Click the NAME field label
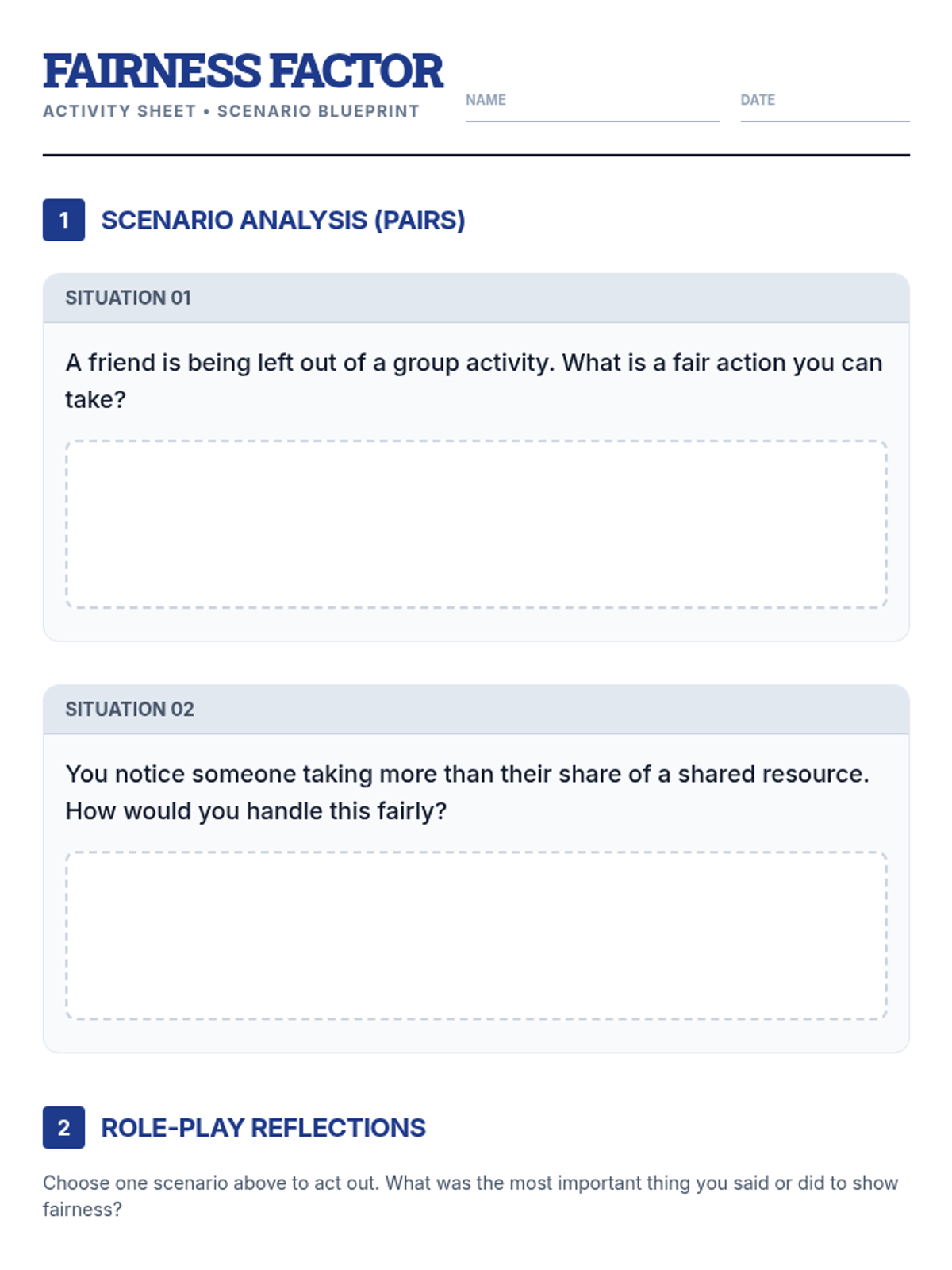 [486, 100]
